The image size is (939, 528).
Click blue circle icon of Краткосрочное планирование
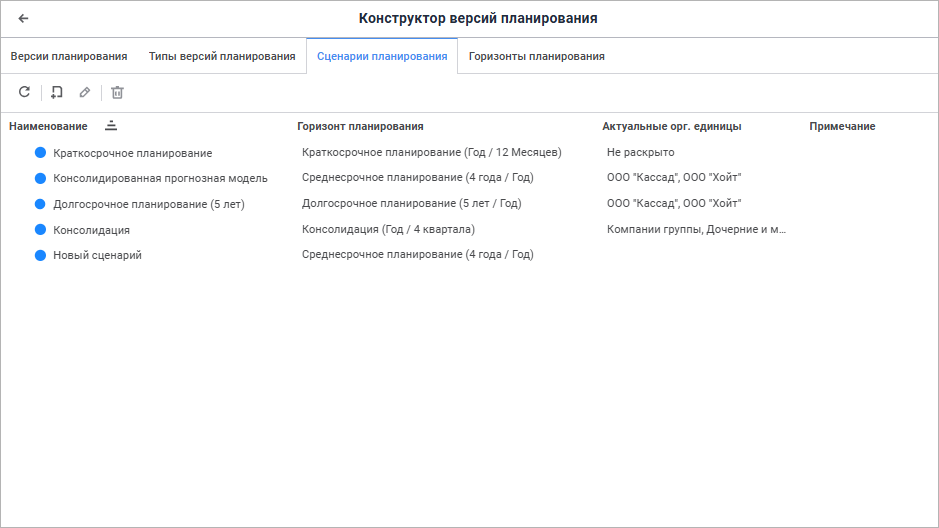[x=41, y=153]
